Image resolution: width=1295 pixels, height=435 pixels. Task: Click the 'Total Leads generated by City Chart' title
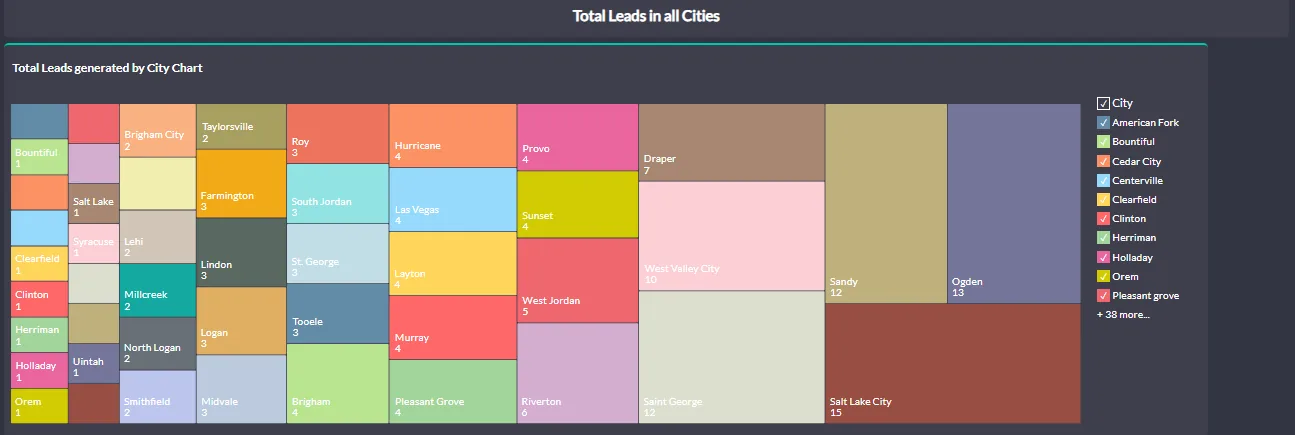pos(108,68)
